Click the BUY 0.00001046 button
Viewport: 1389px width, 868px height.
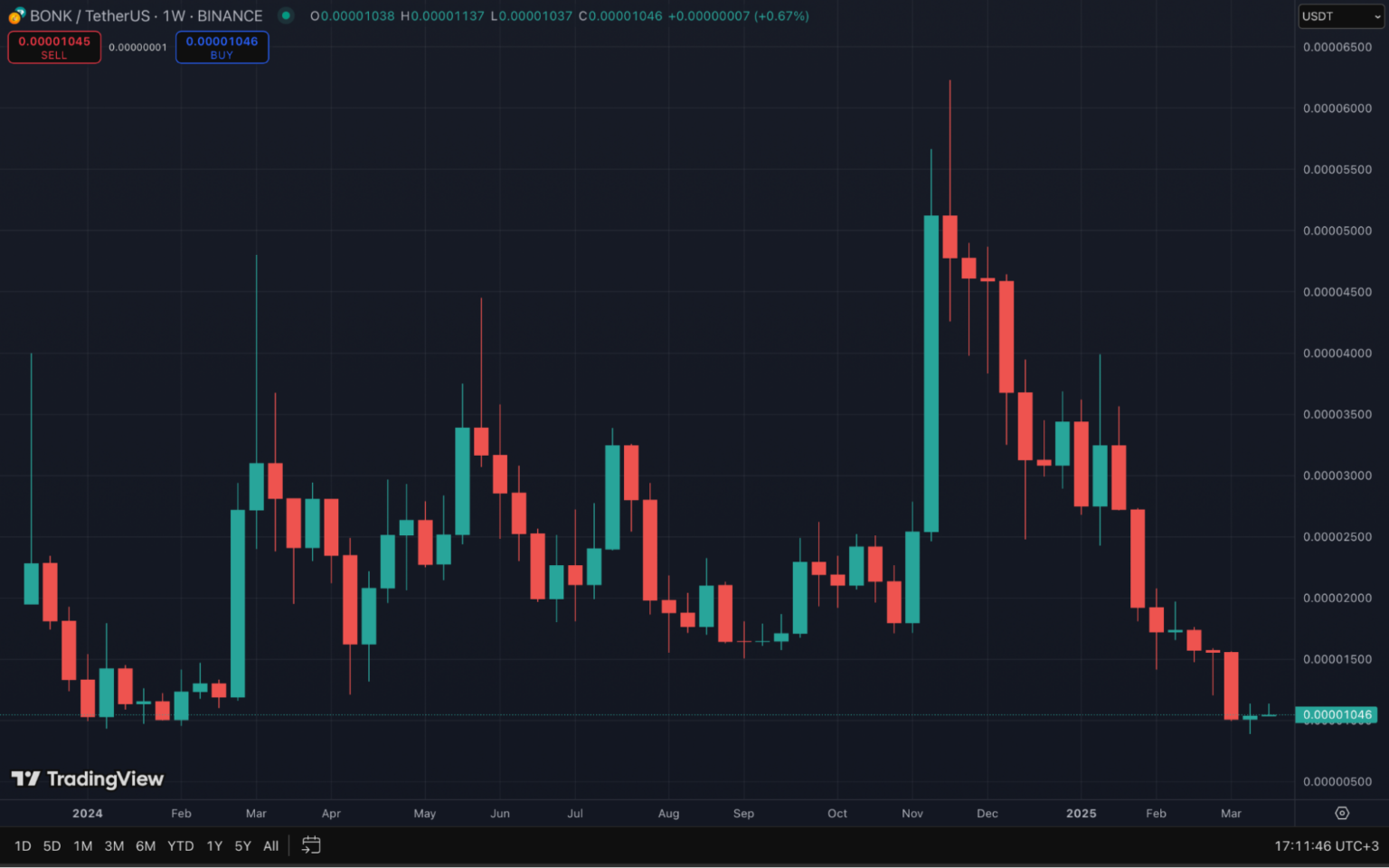coord(222,47)
